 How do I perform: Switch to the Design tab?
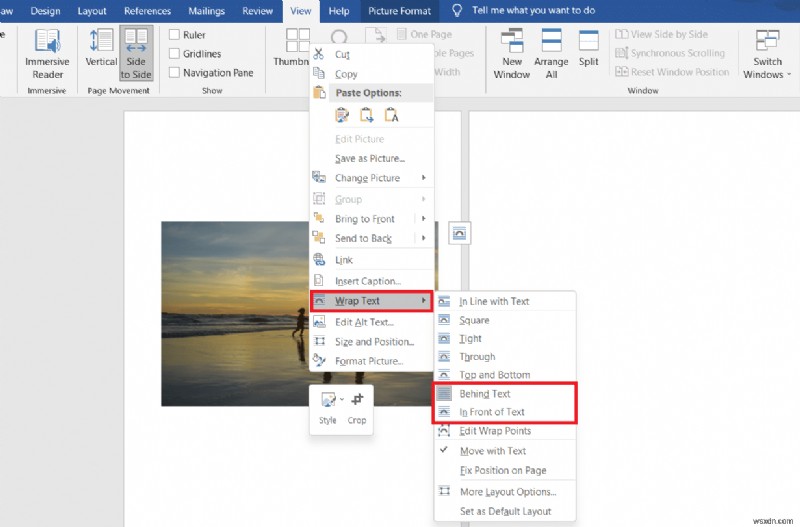45,11
